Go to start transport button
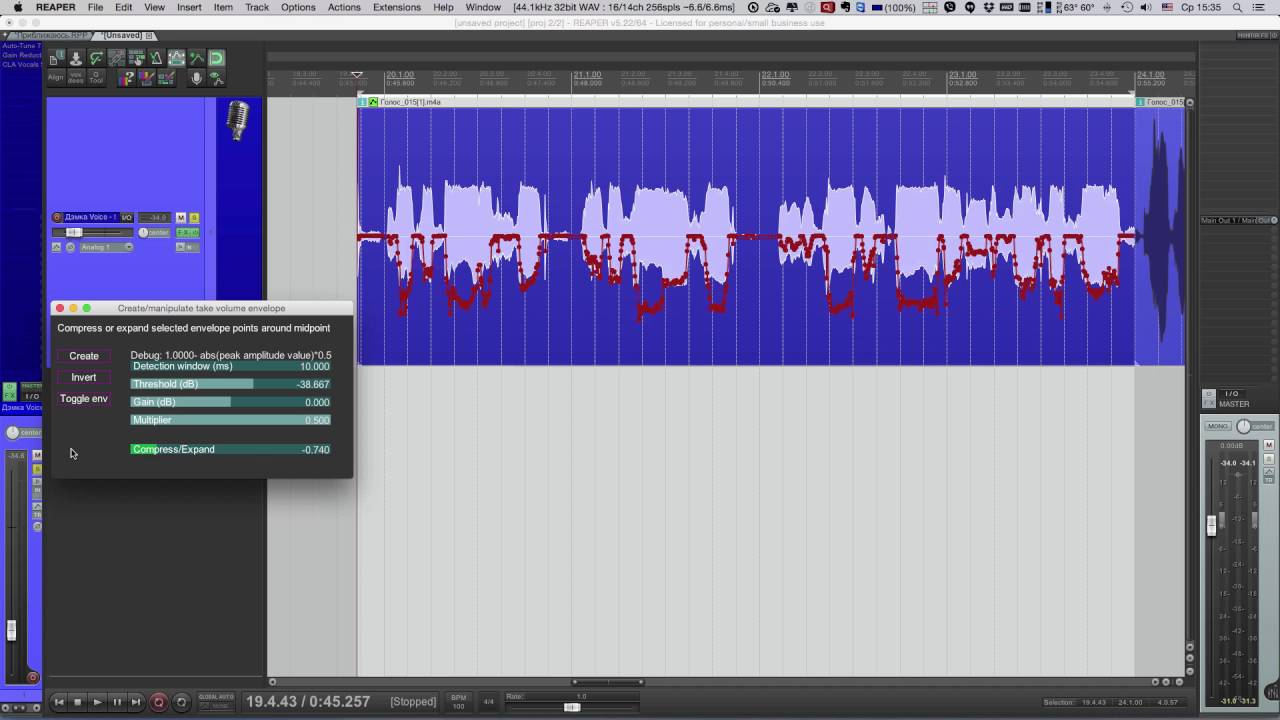The height and width of the screenshot is (720, 1280). [58, 702]
